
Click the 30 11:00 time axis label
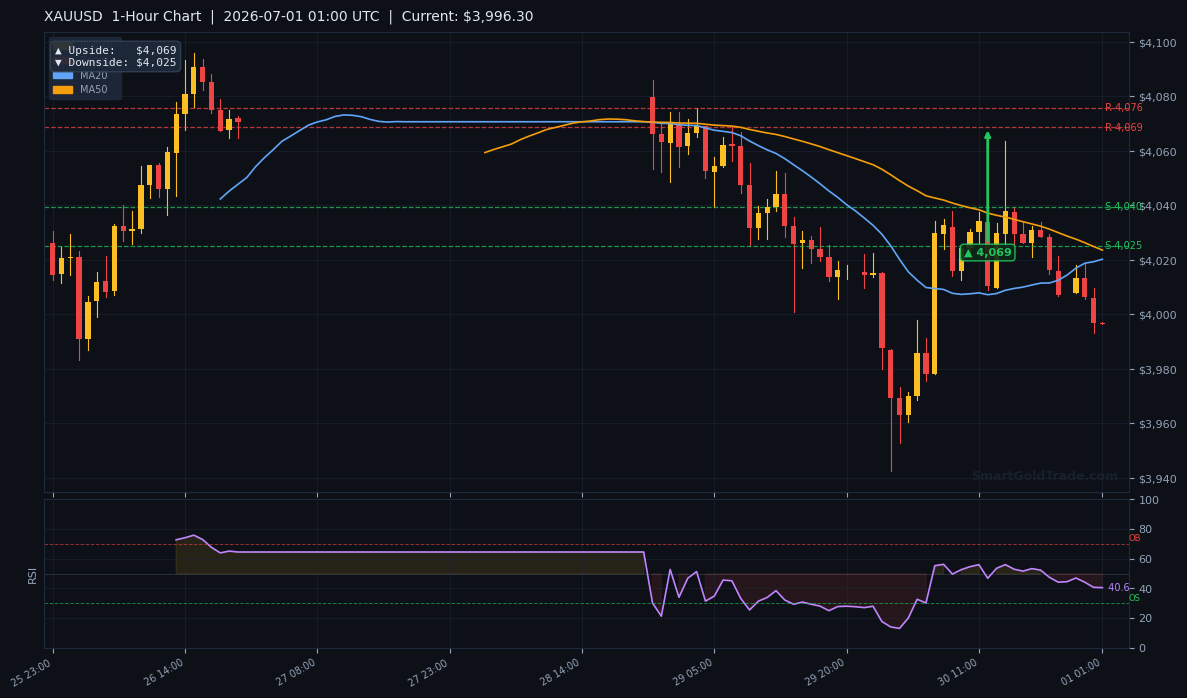click(x=958, y=672)
